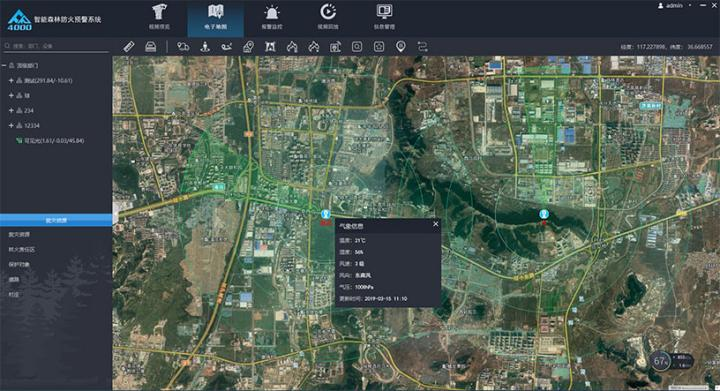The image size is (720, 391).
Task: Click the square magnifier search-area icon
Action: pyautogui.click(x=357, y=46)
